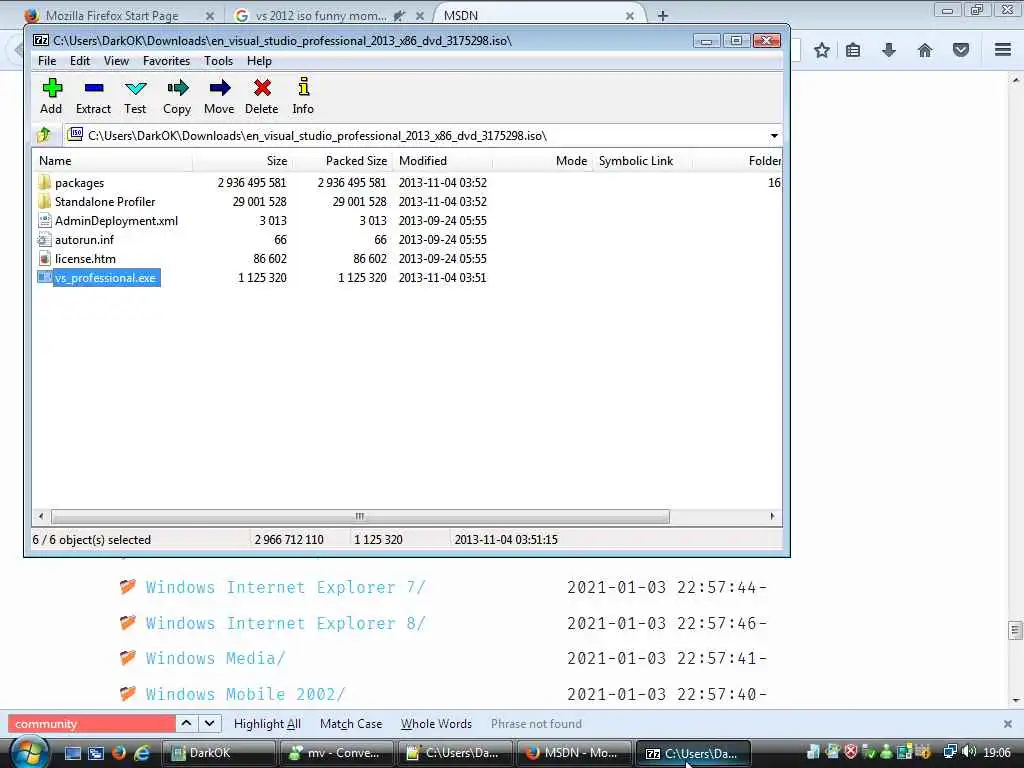Open the Windows Mobile 2002/ link
This screenshot has width=1024, height=768.
coord(246,694)
